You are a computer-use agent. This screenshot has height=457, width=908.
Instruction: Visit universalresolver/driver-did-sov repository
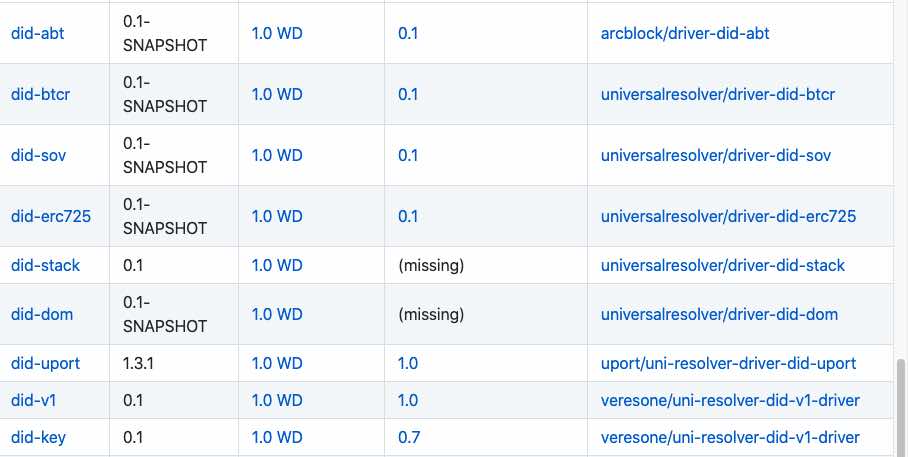(715, 155)
